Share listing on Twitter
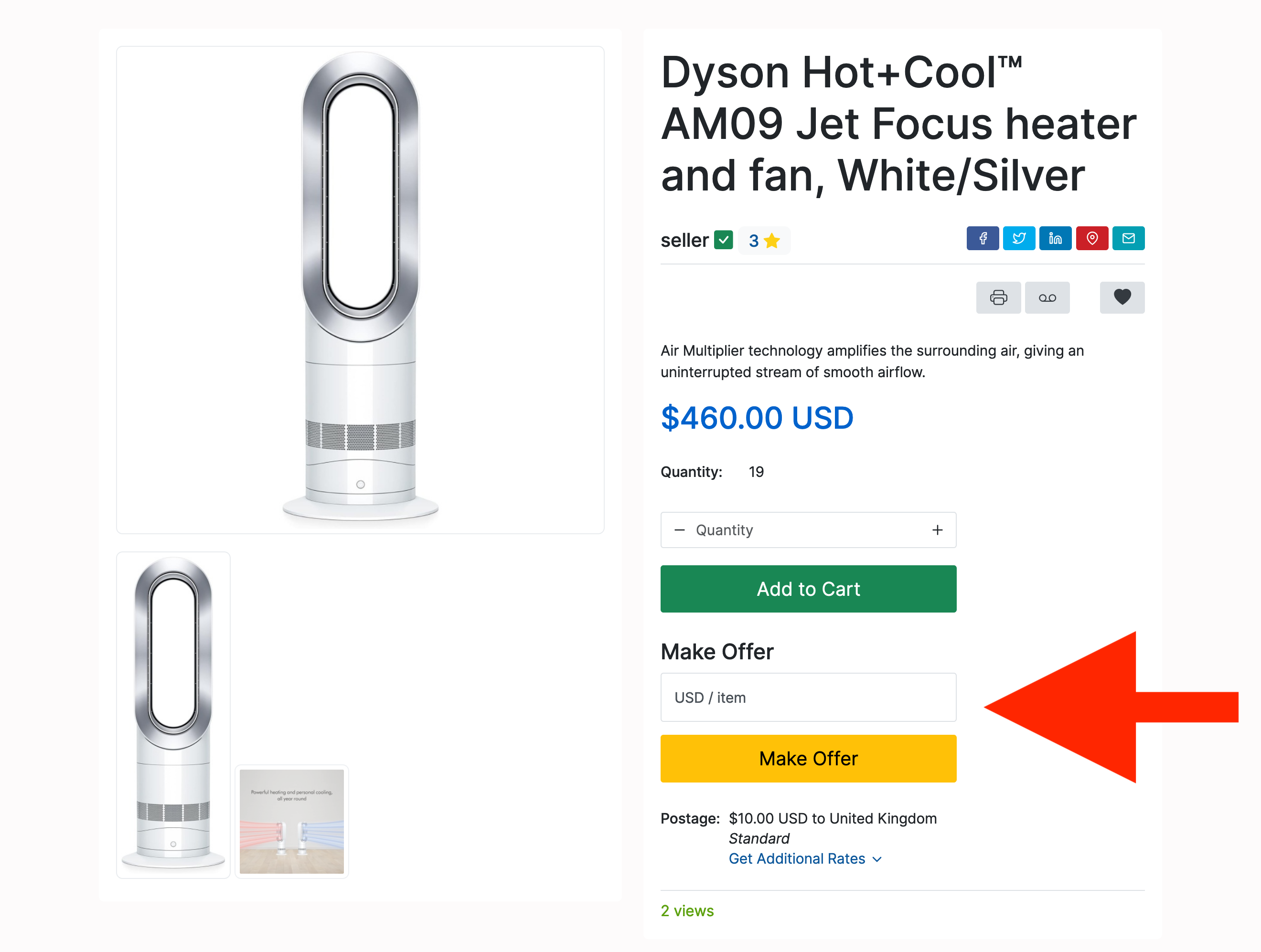This screenshot has height=952, width=1261. [x=1019, y=238]
